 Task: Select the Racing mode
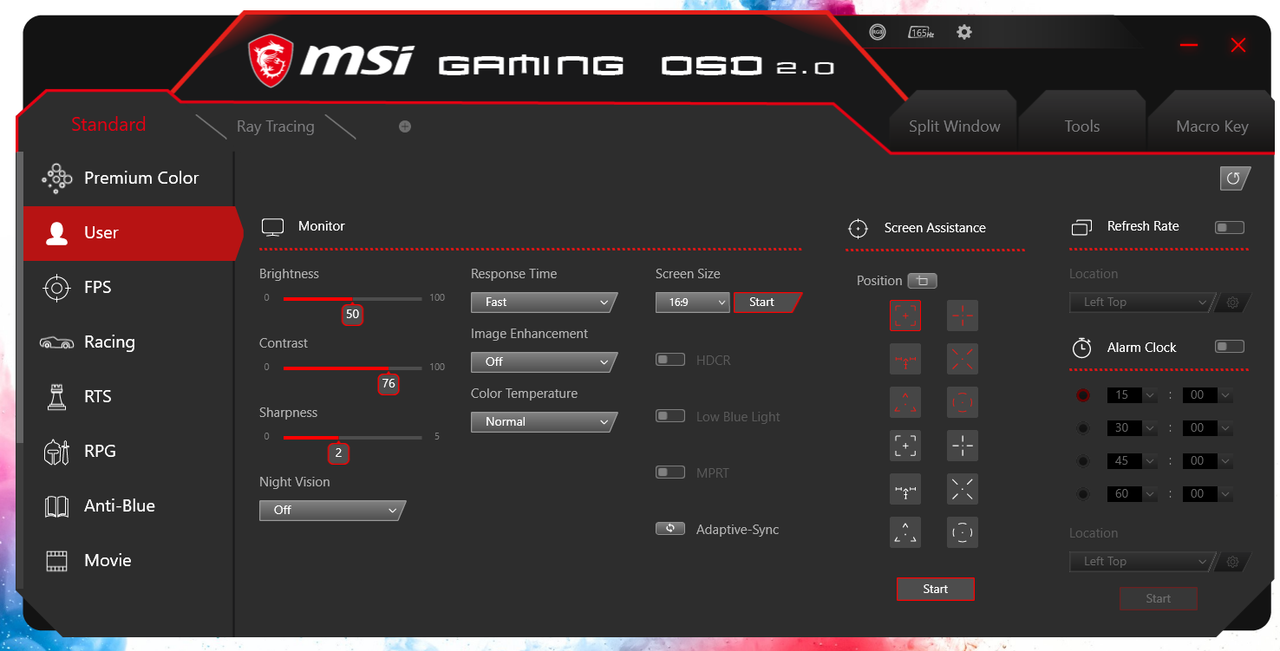pos(128,342)
